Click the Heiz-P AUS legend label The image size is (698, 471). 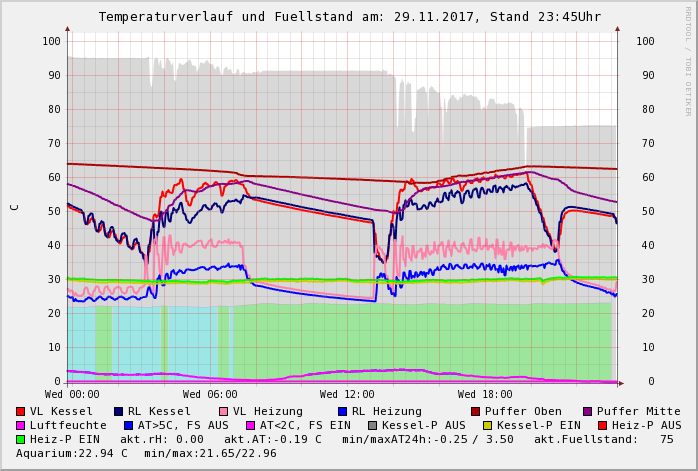click(x=646, y=425)
